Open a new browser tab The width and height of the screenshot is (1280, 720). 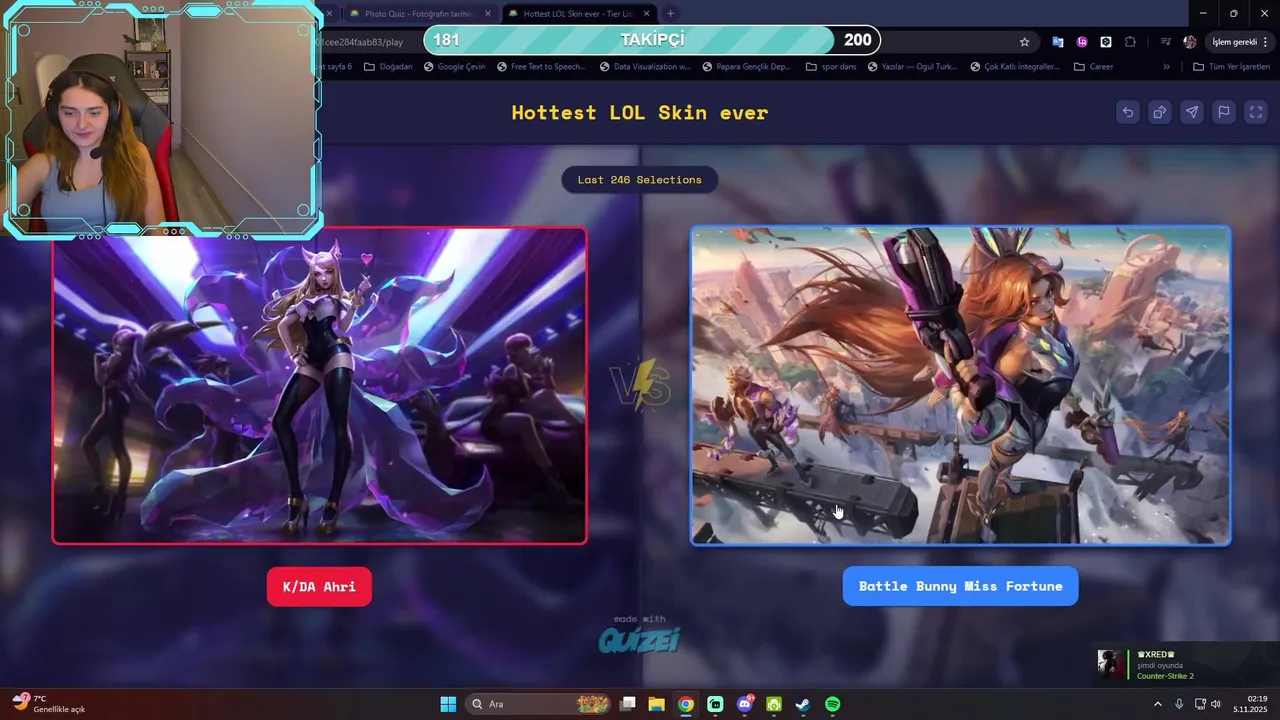670,13
